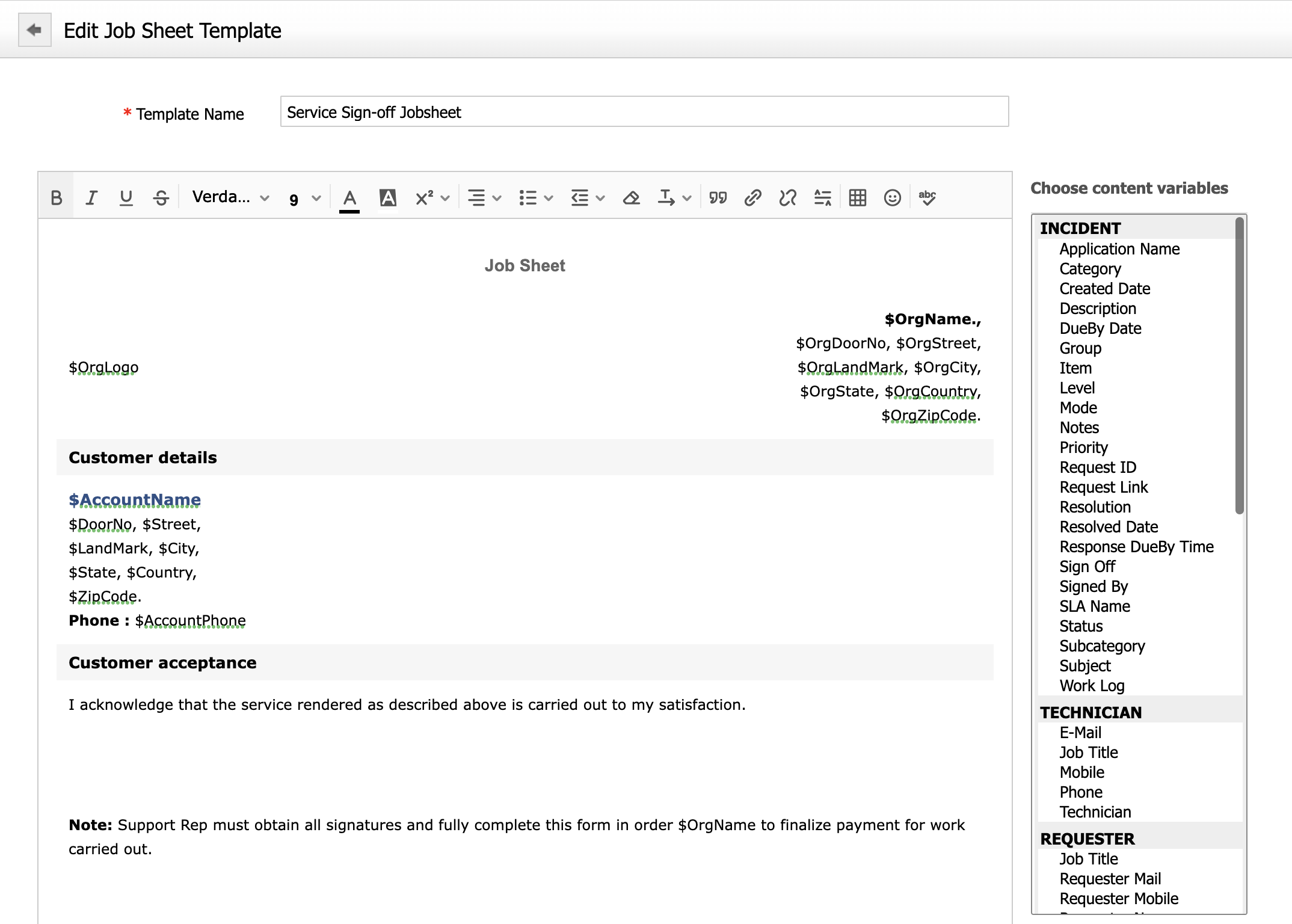Image resolution: width=1292 pixels, height=924 pixels.
Task: Insert a hyperlink
Action: 752,198
